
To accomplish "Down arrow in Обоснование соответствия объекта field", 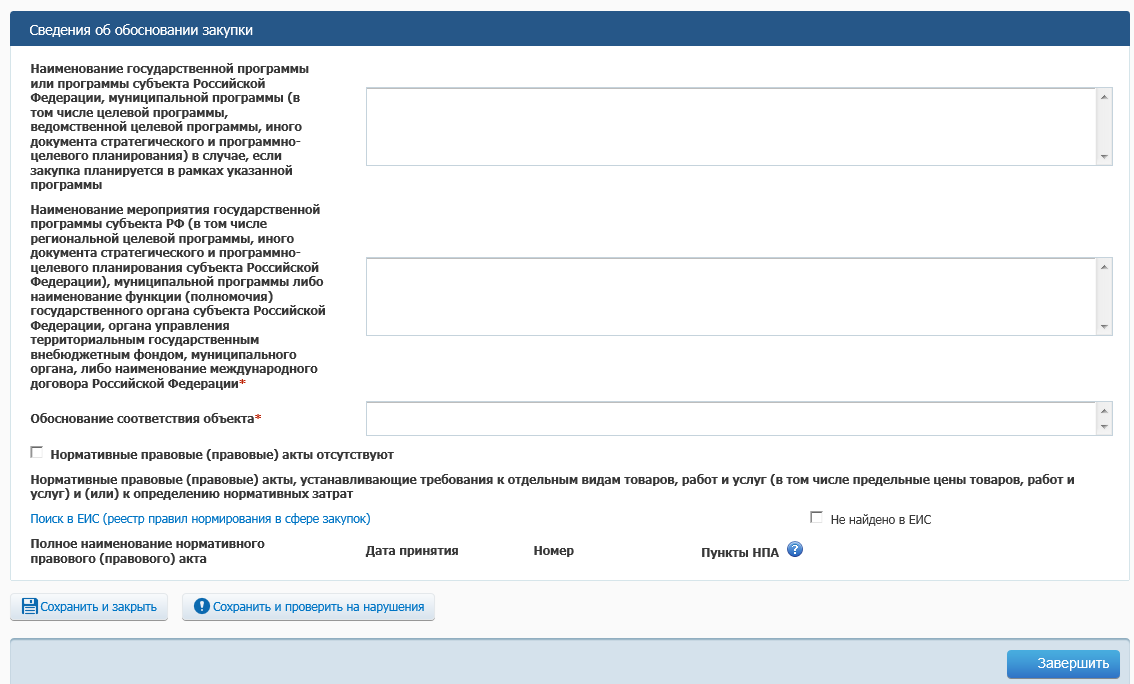I will coord(1104,427).
